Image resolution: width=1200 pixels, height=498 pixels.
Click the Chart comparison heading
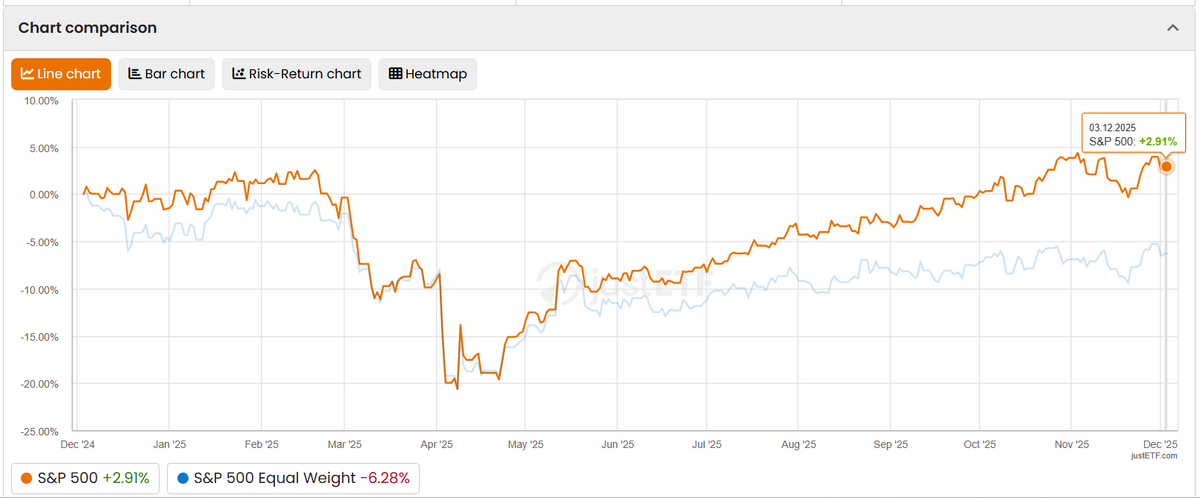coord(88,28)
